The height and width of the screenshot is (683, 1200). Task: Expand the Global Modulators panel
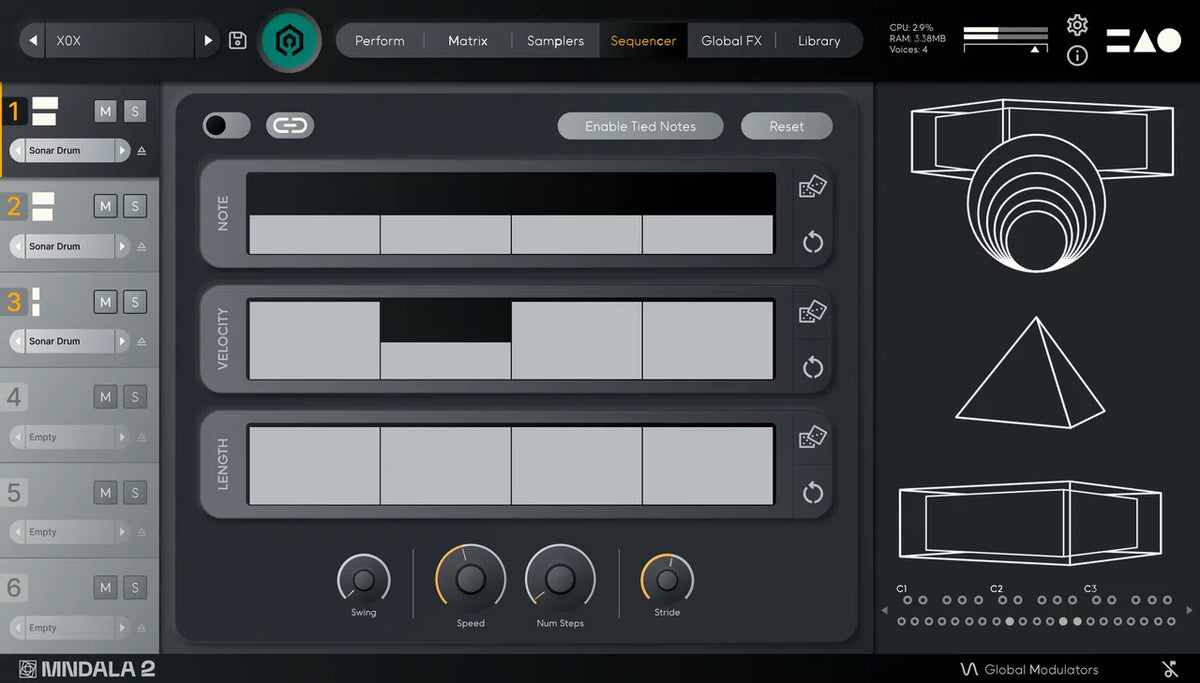(x=1030, y=669)
